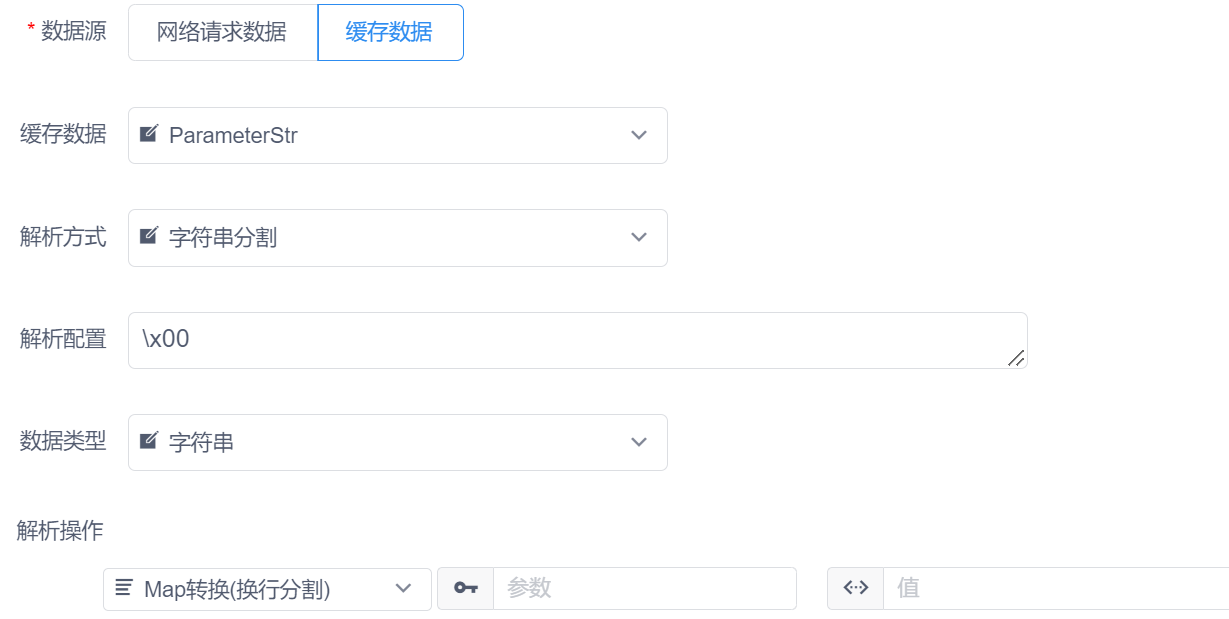Expand the 缓存数据 dropdown chevron

click(x=639, y=135)
